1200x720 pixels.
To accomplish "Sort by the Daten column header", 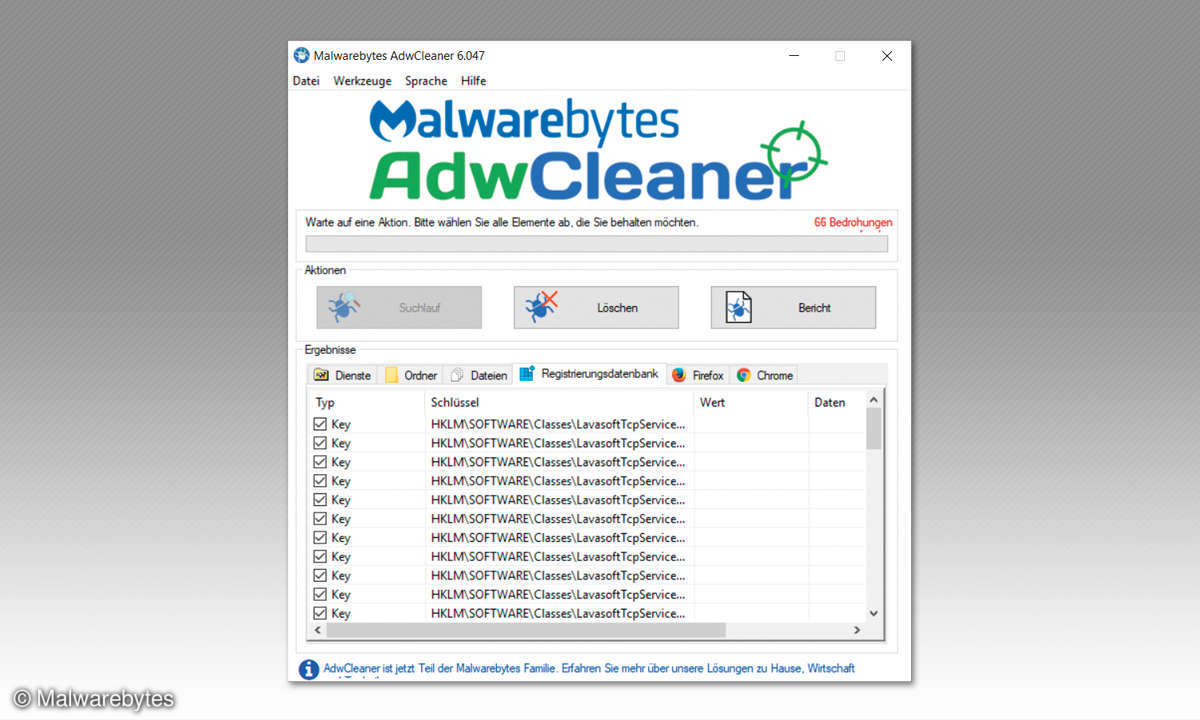I will point(837,402).
